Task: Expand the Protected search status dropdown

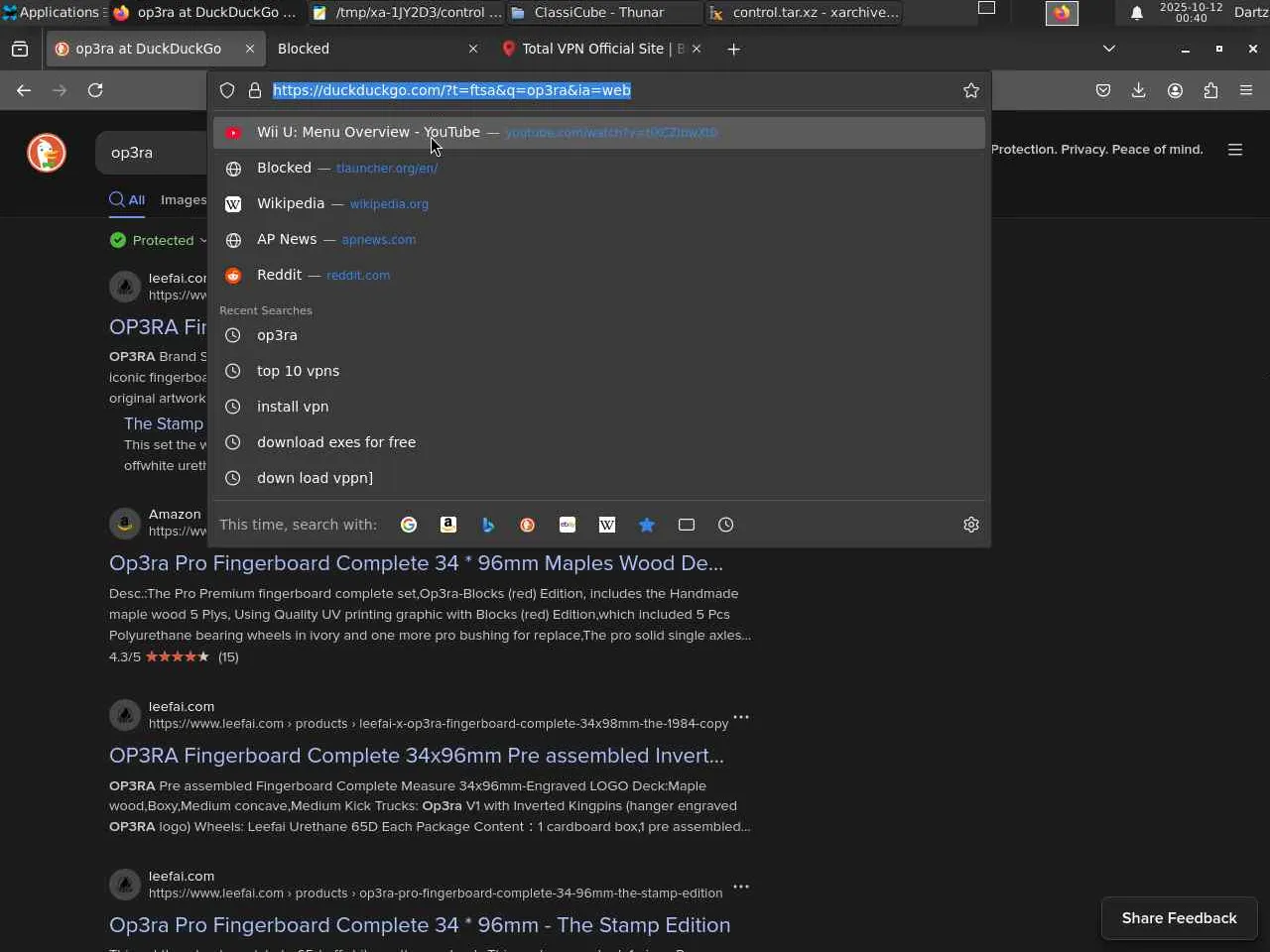Action: (159, 240)
